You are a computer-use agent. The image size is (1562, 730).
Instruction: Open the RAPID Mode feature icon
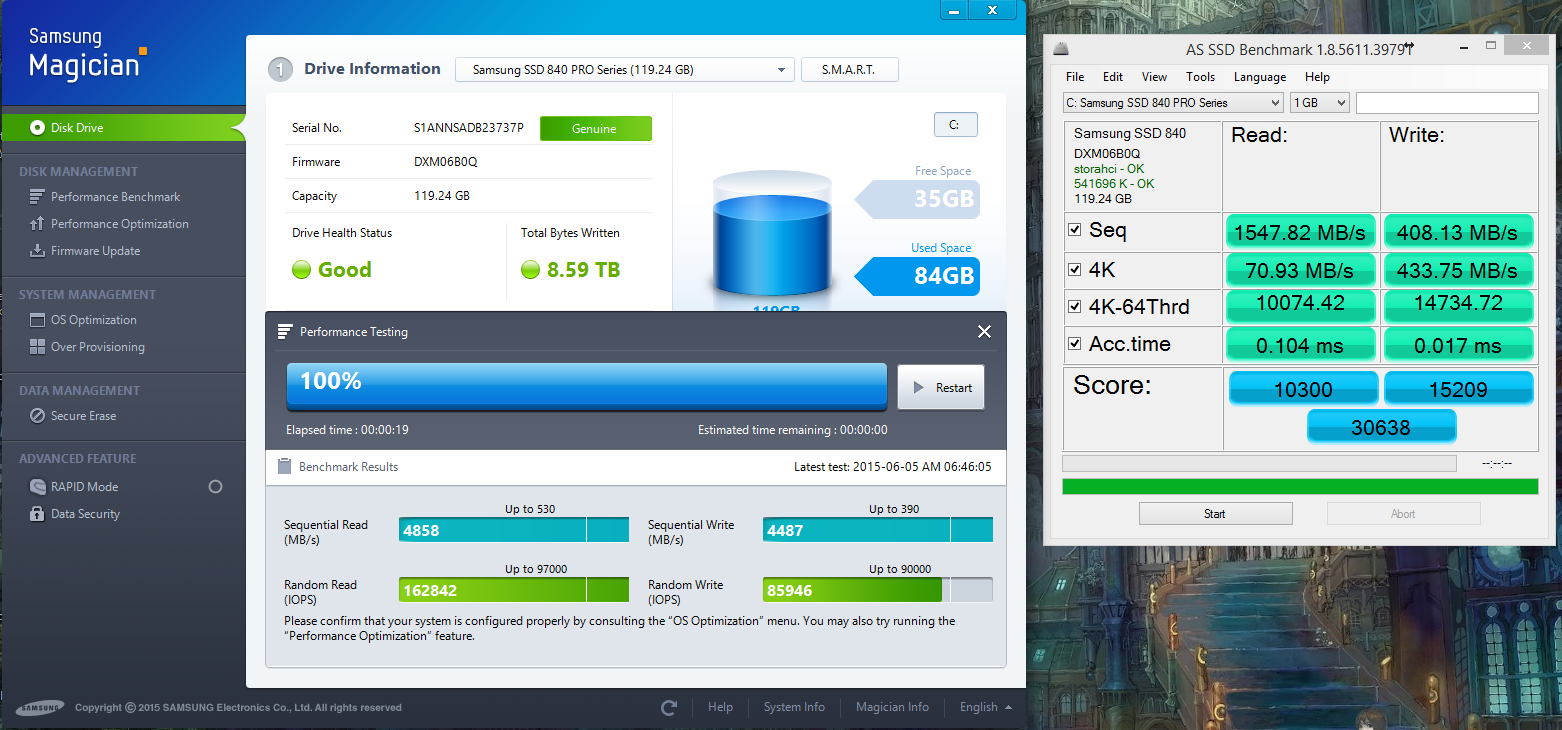(x=38, y=487)
